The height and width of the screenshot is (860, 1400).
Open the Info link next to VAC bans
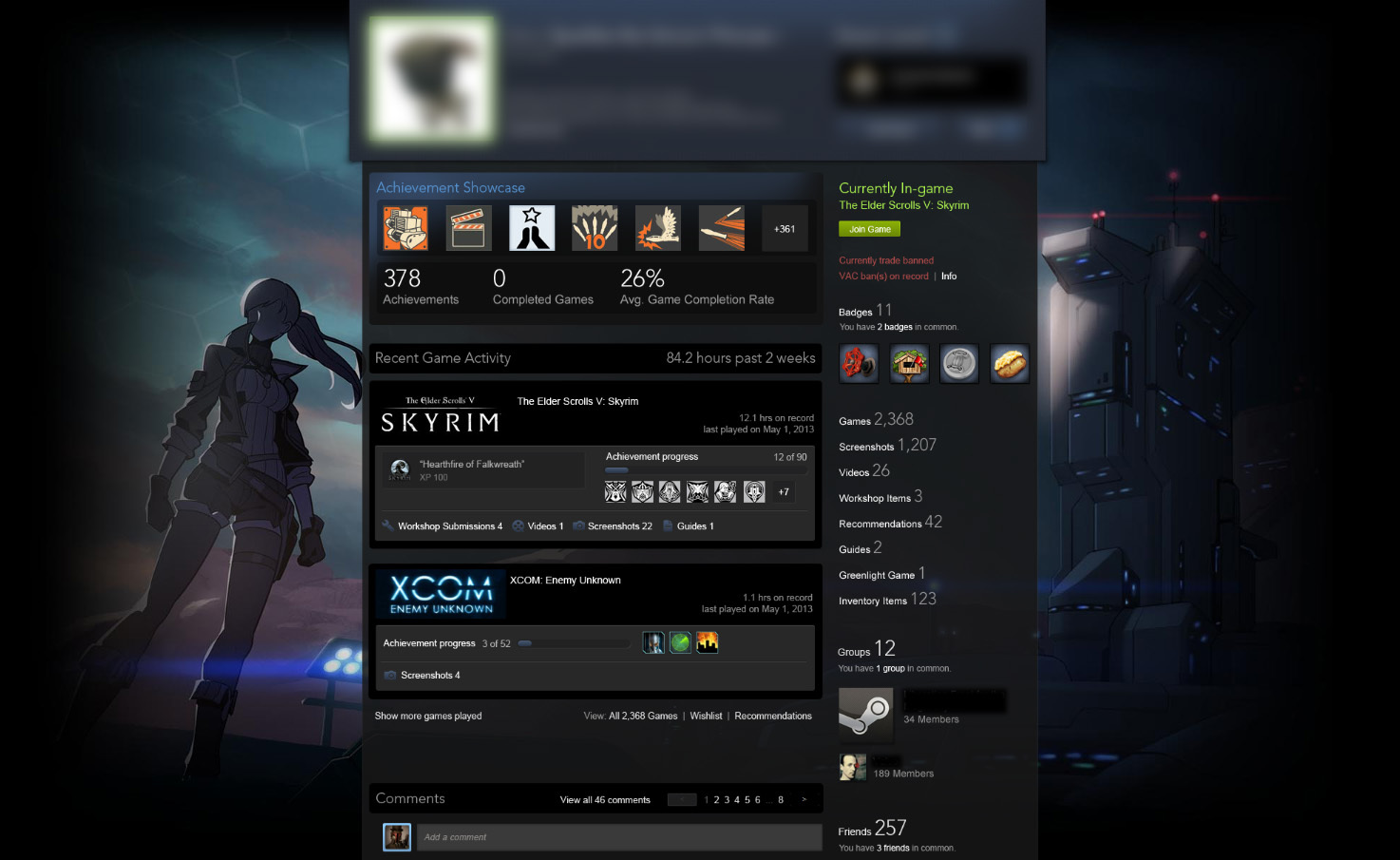pyautogui.click(x=949, y=277)
